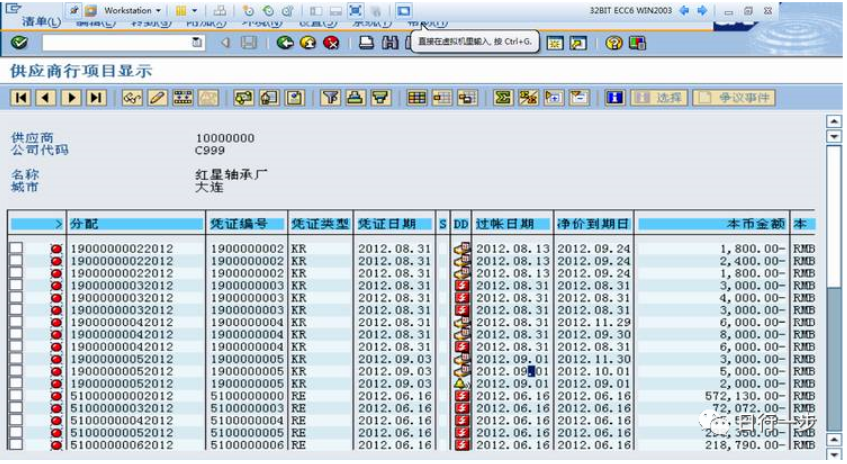
Task: Click Display document glasses icon
Action: pyautogui.click(x=132, y=98)
